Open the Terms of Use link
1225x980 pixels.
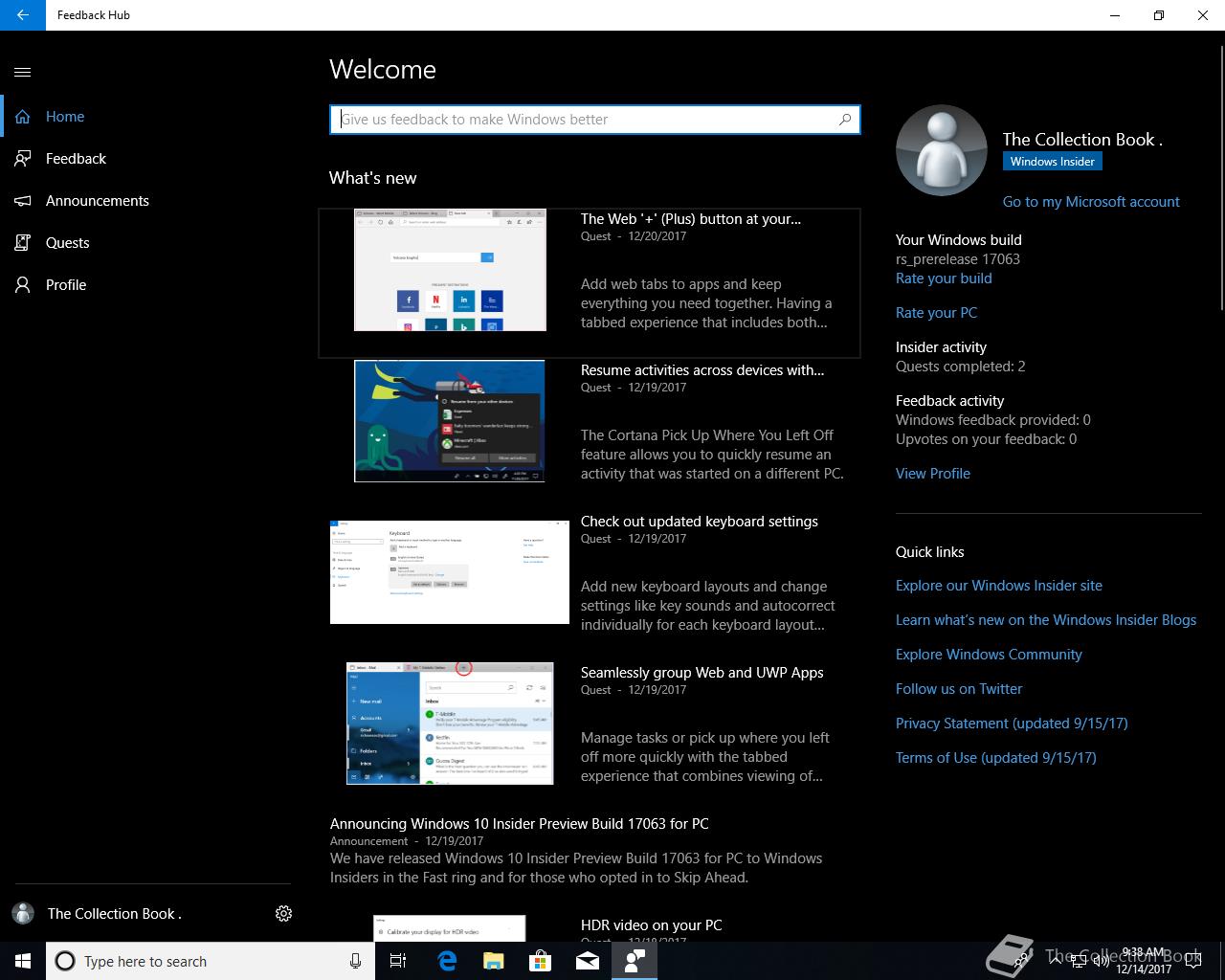(x=996, y=758)
